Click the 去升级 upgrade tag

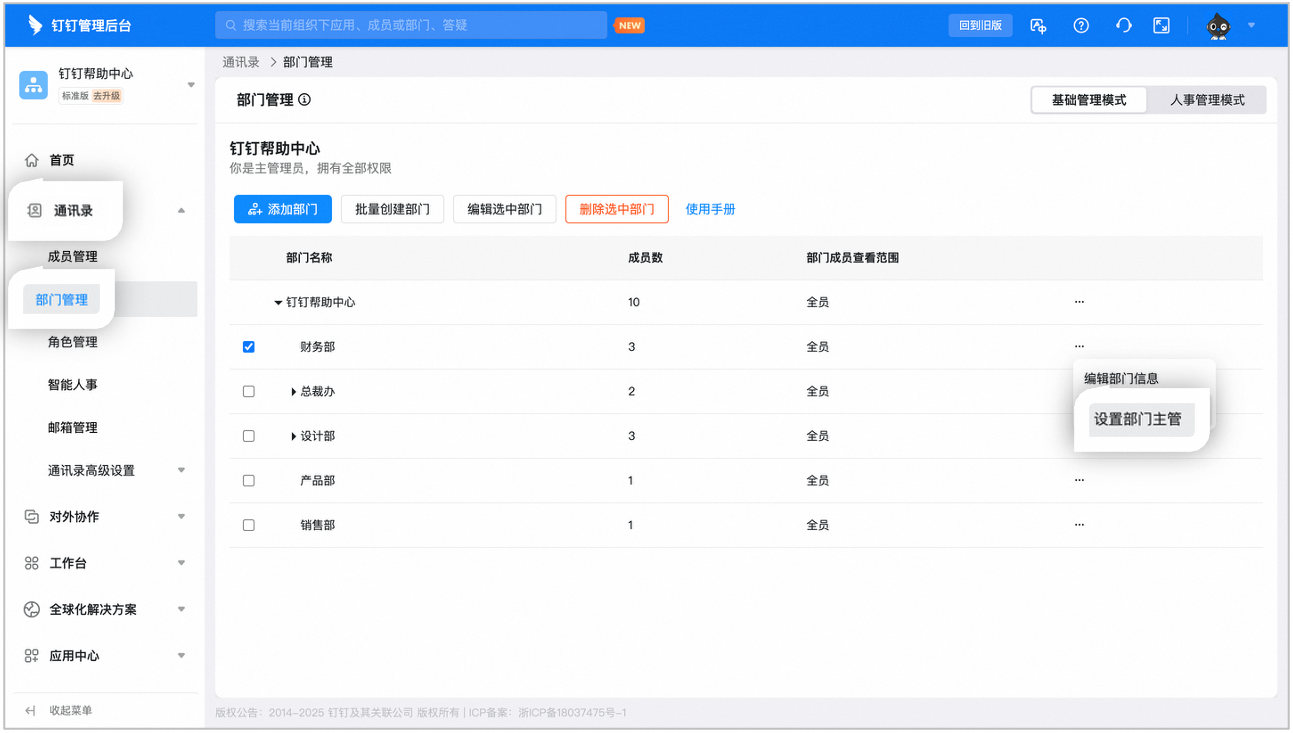pyautogui.click(x=107, y=96)
